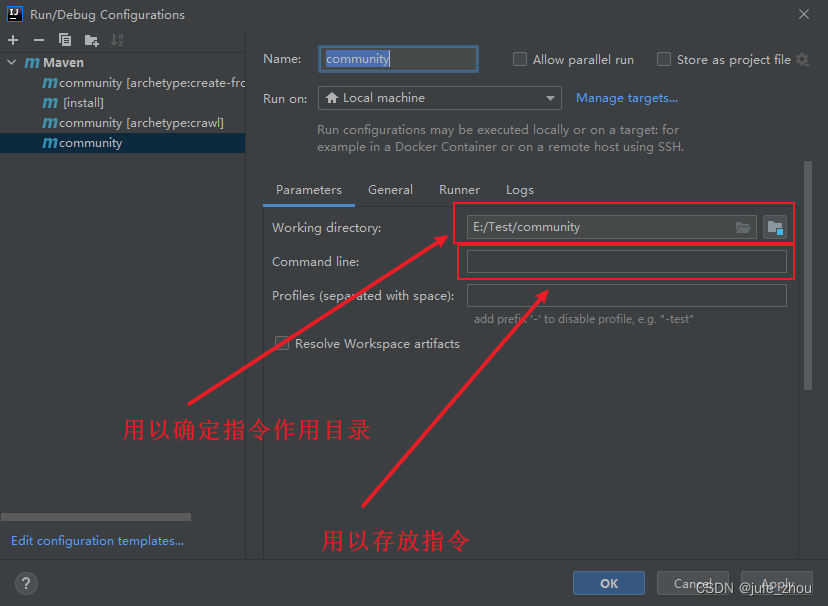Screen dimensions: 828x606
Task: Open the Run on Local machine dropdown
Action: [439, 98]
